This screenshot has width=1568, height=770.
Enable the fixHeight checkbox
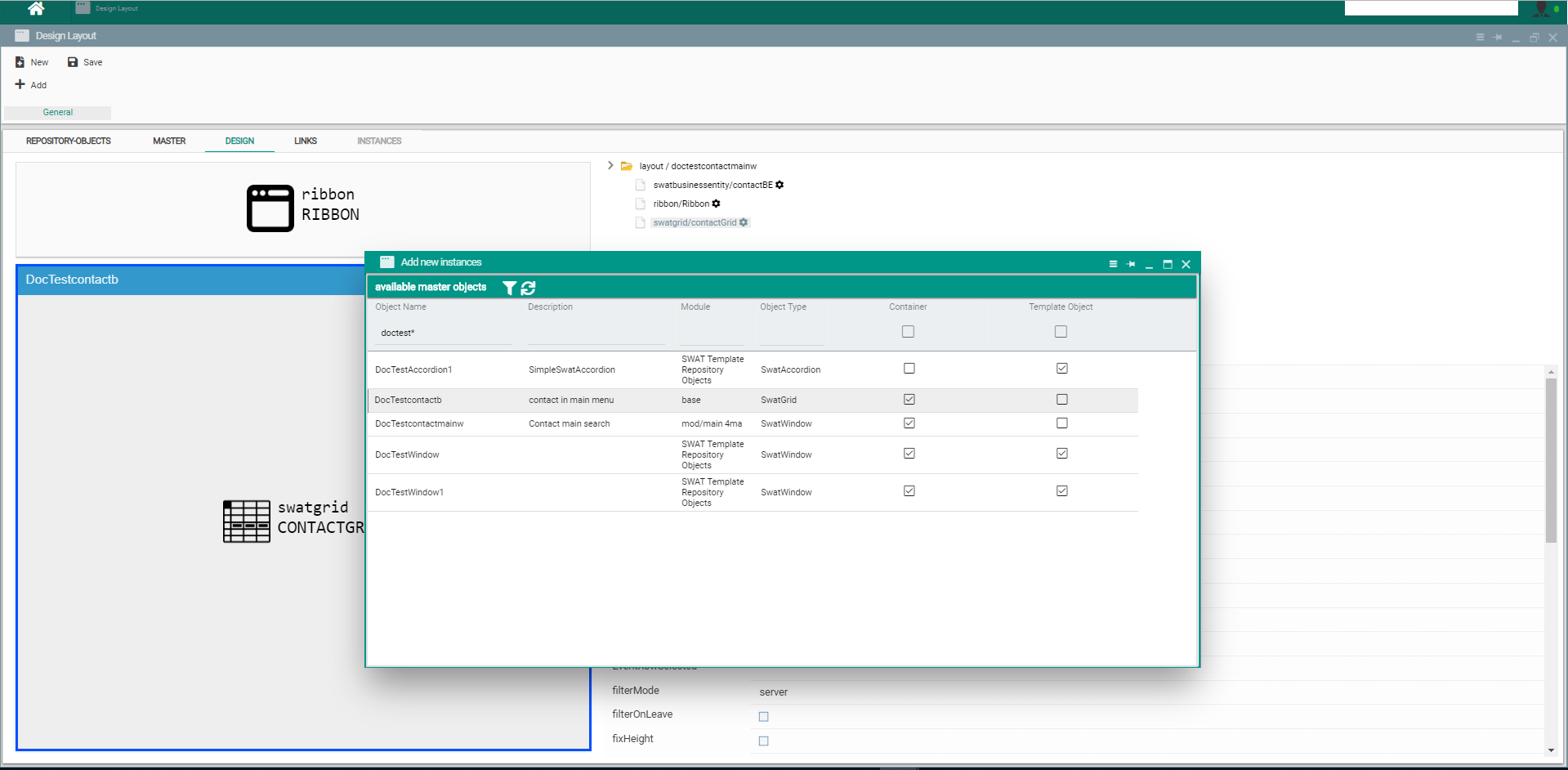[763, 741]
